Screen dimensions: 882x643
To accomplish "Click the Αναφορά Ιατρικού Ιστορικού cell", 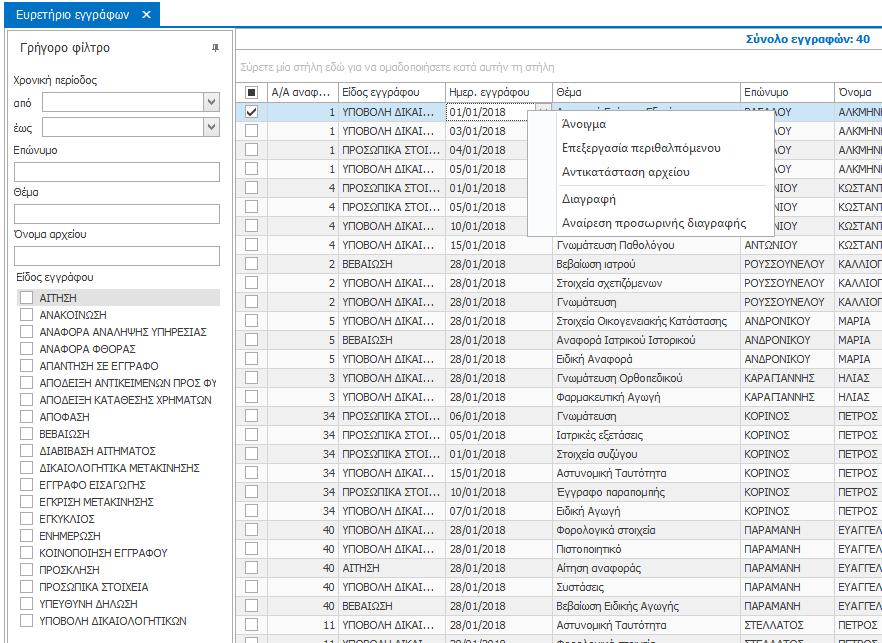I will tap(646, 340).
